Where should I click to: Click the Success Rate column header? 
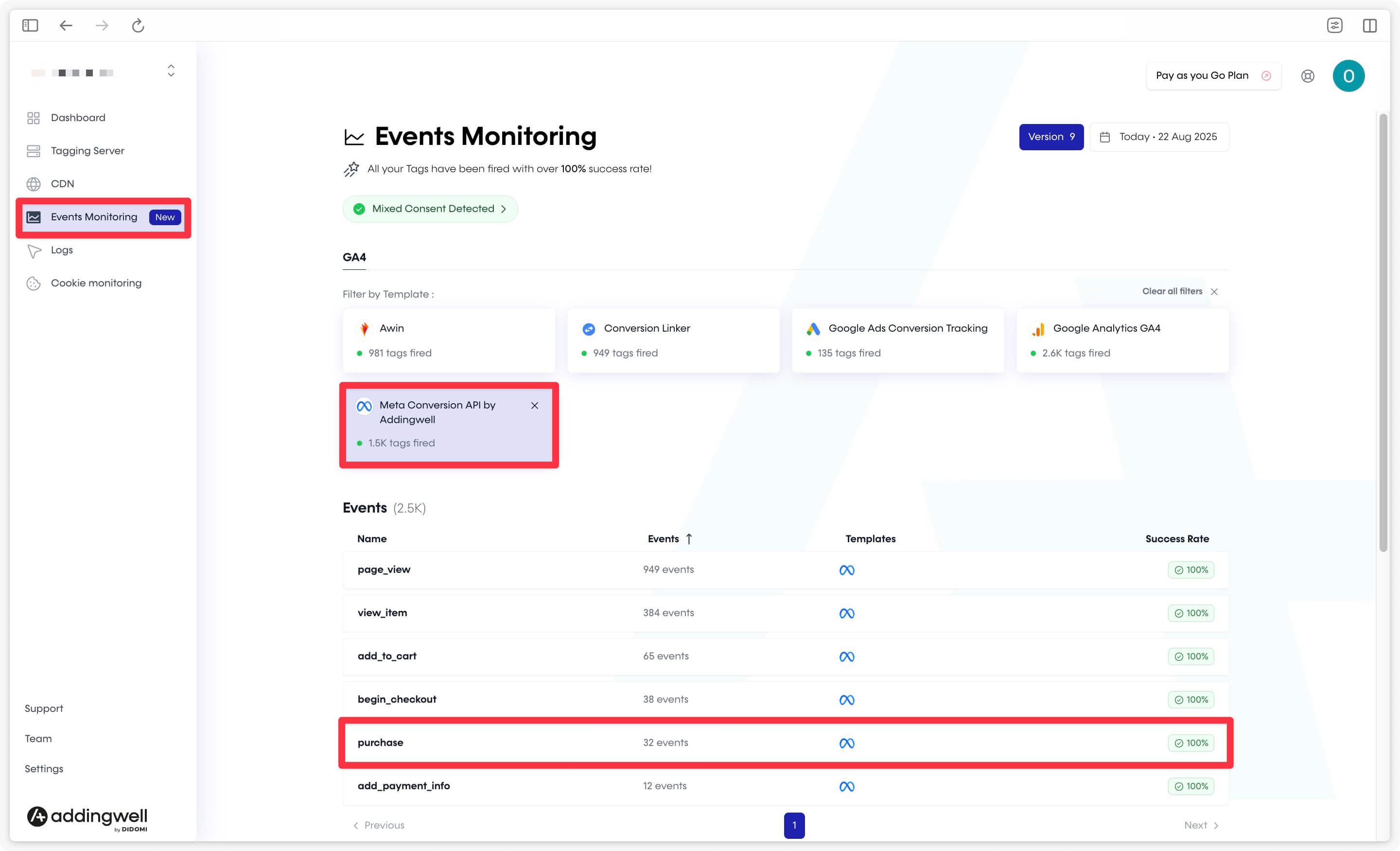pos(1177,538)
